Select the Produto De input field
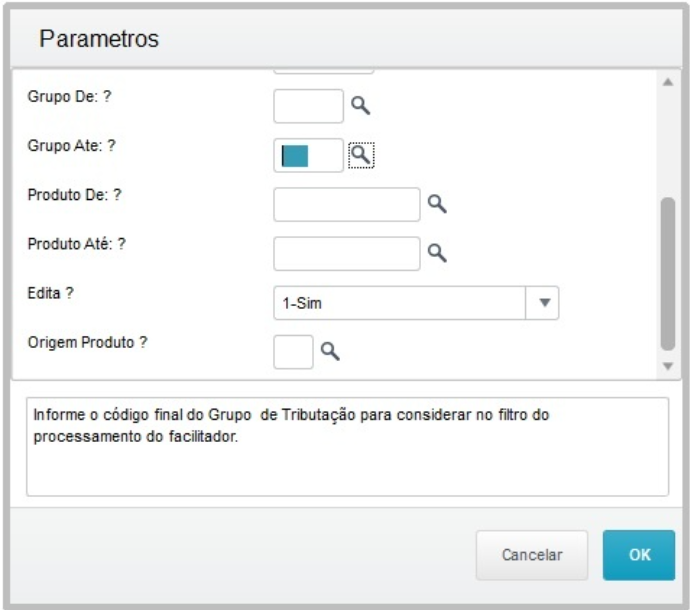Image resolution: width=690 pixels, height=610 pixels. click(347, 204)
